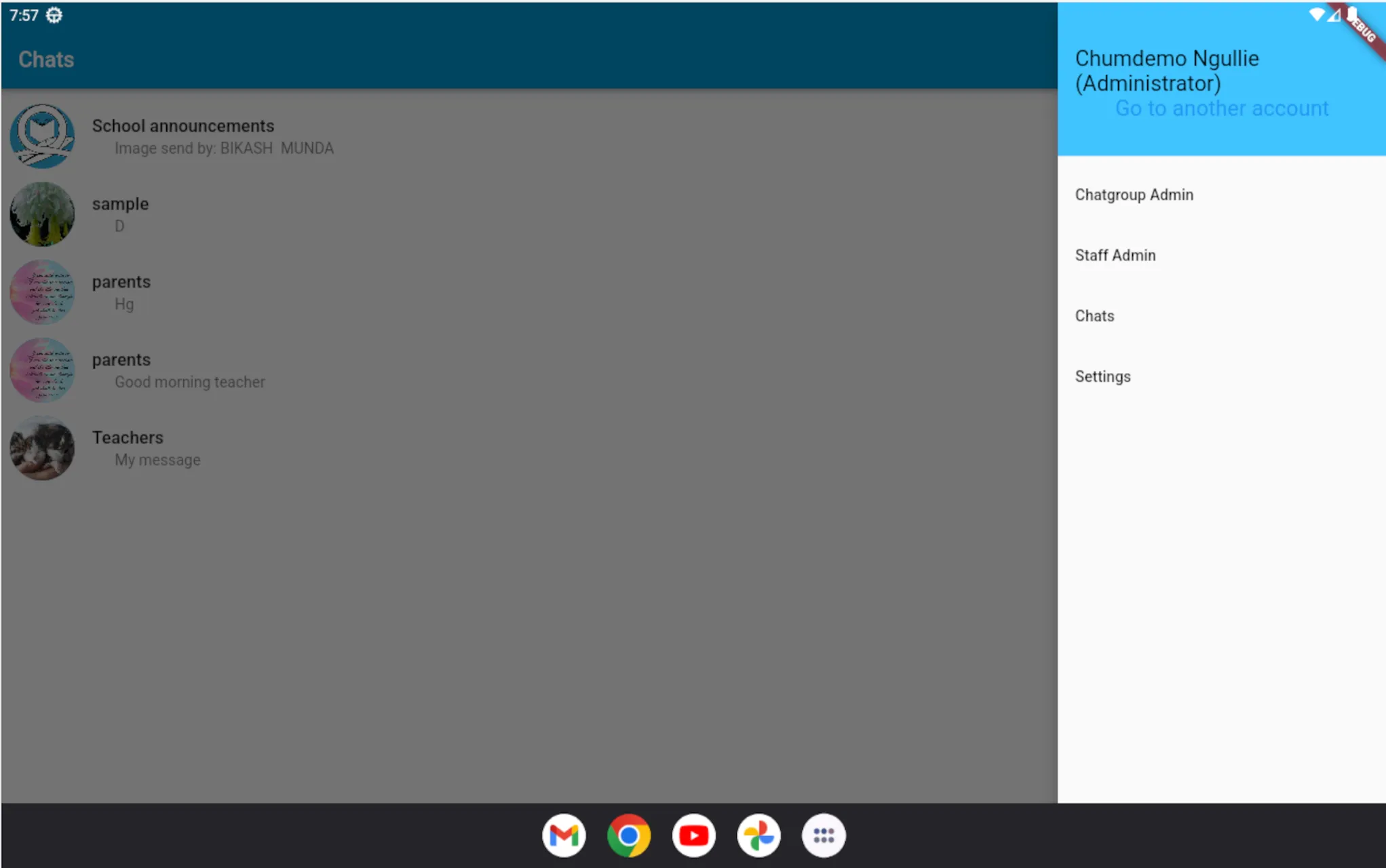Image resolution: width=1386 pixels, height=868 pixels.
Task: Click the 'Good morning teacher' message preview
Action: point(190,382)
